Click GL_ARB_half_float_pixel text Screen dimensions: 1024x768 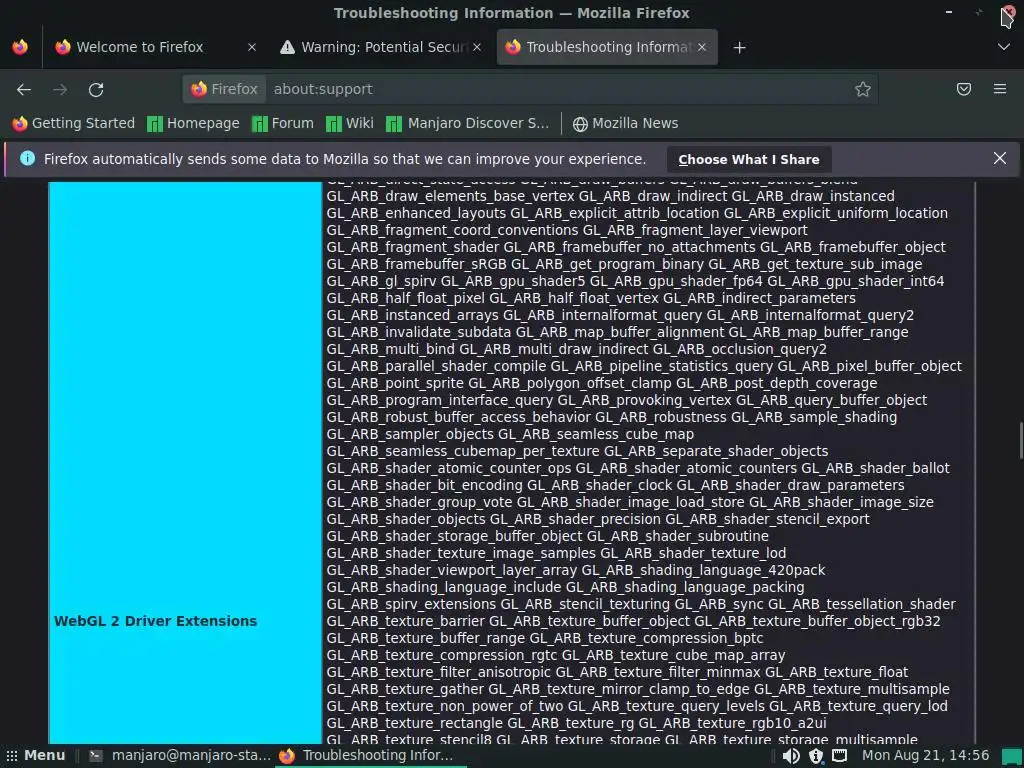click(x=406, y=298)
